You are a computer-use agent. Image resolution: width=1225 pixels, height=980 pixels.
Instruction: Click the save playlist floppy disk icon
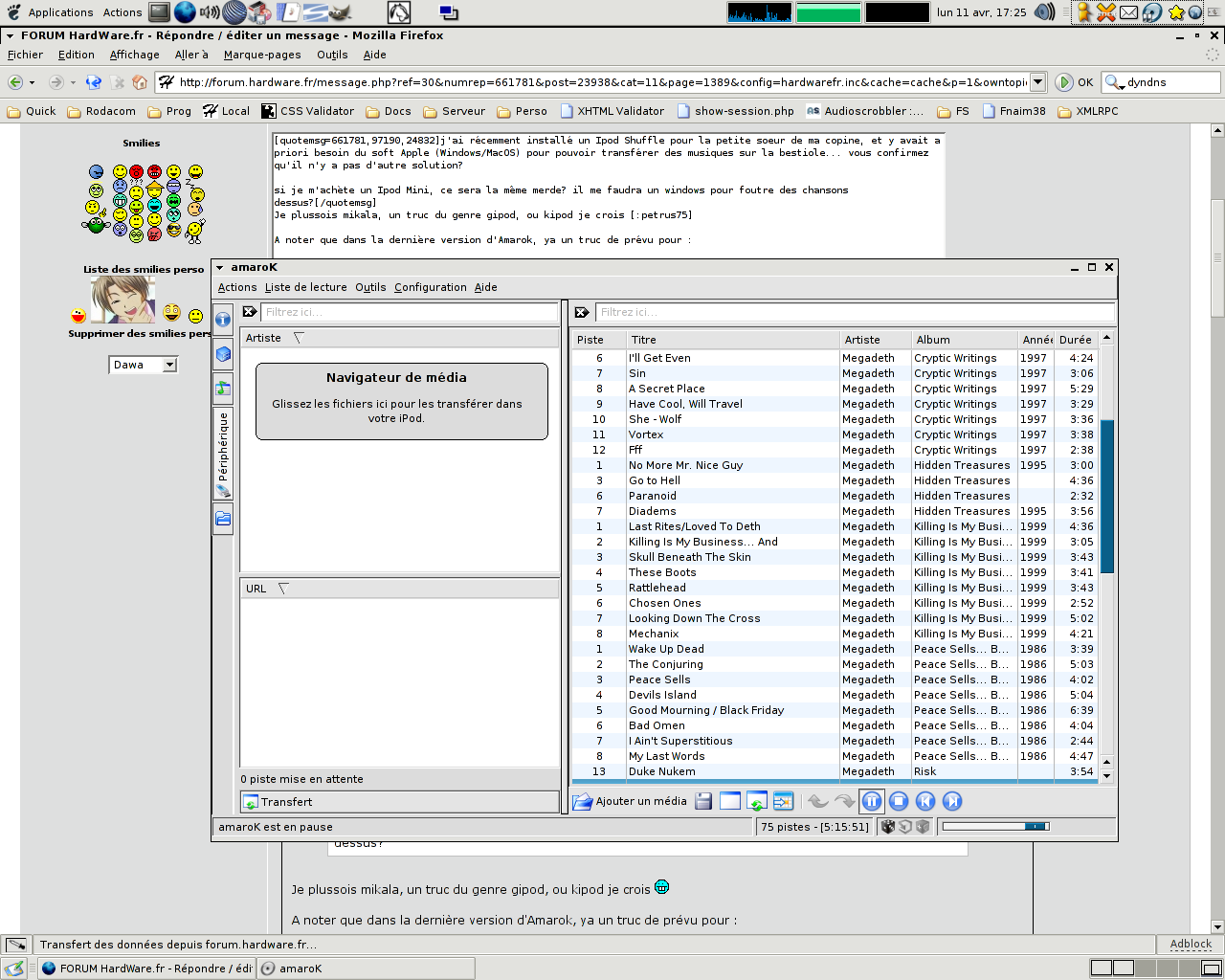pyautogui.click(x=703, y=802)
